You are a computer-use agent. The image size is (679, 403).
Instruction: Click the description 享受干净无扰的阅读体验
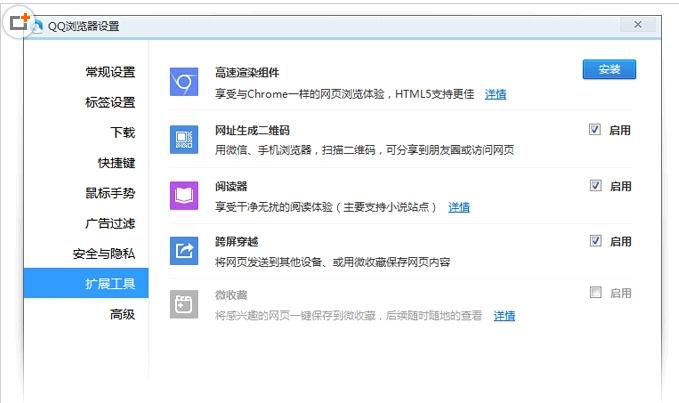pos(326,207)
